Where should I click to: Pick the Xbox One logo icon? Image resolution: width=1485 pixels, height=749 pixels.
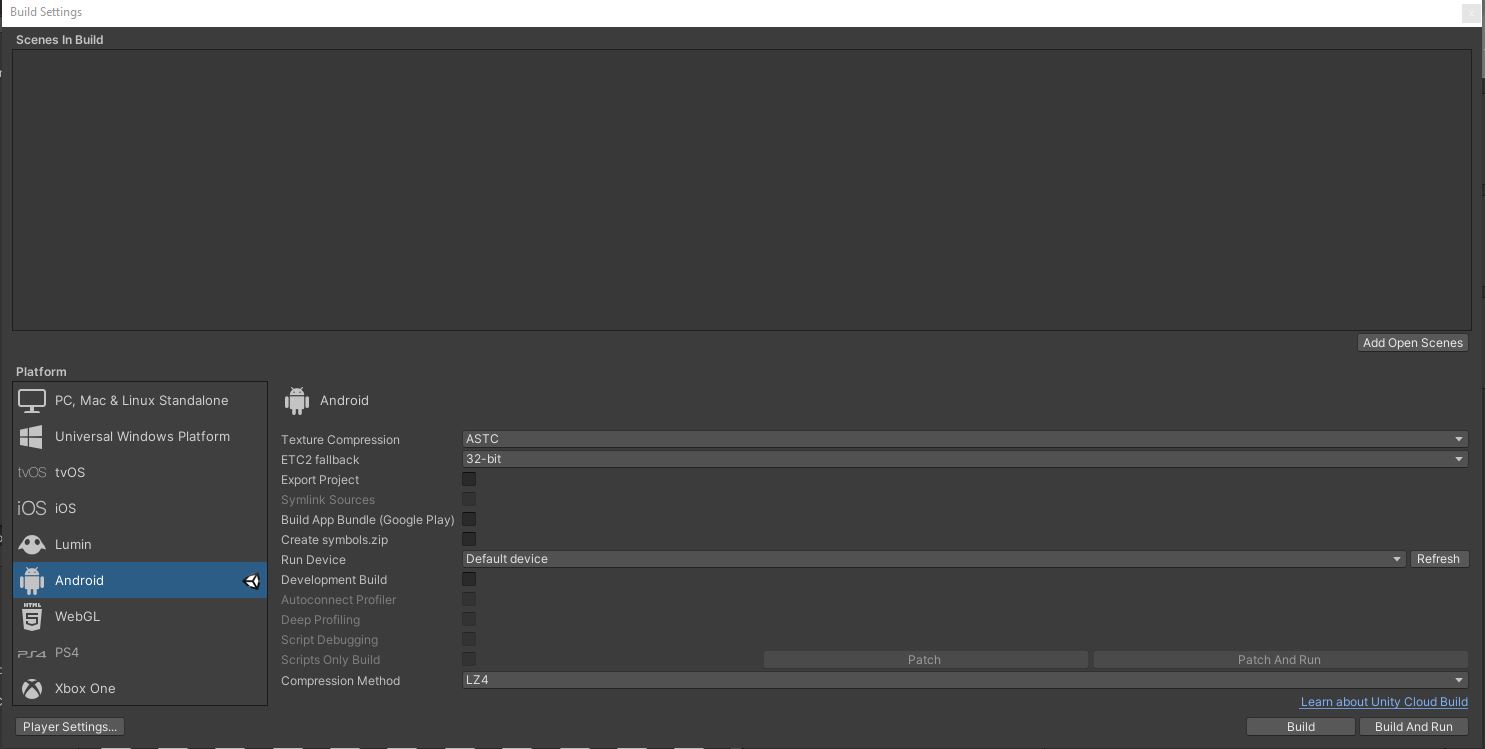[32, 689]
